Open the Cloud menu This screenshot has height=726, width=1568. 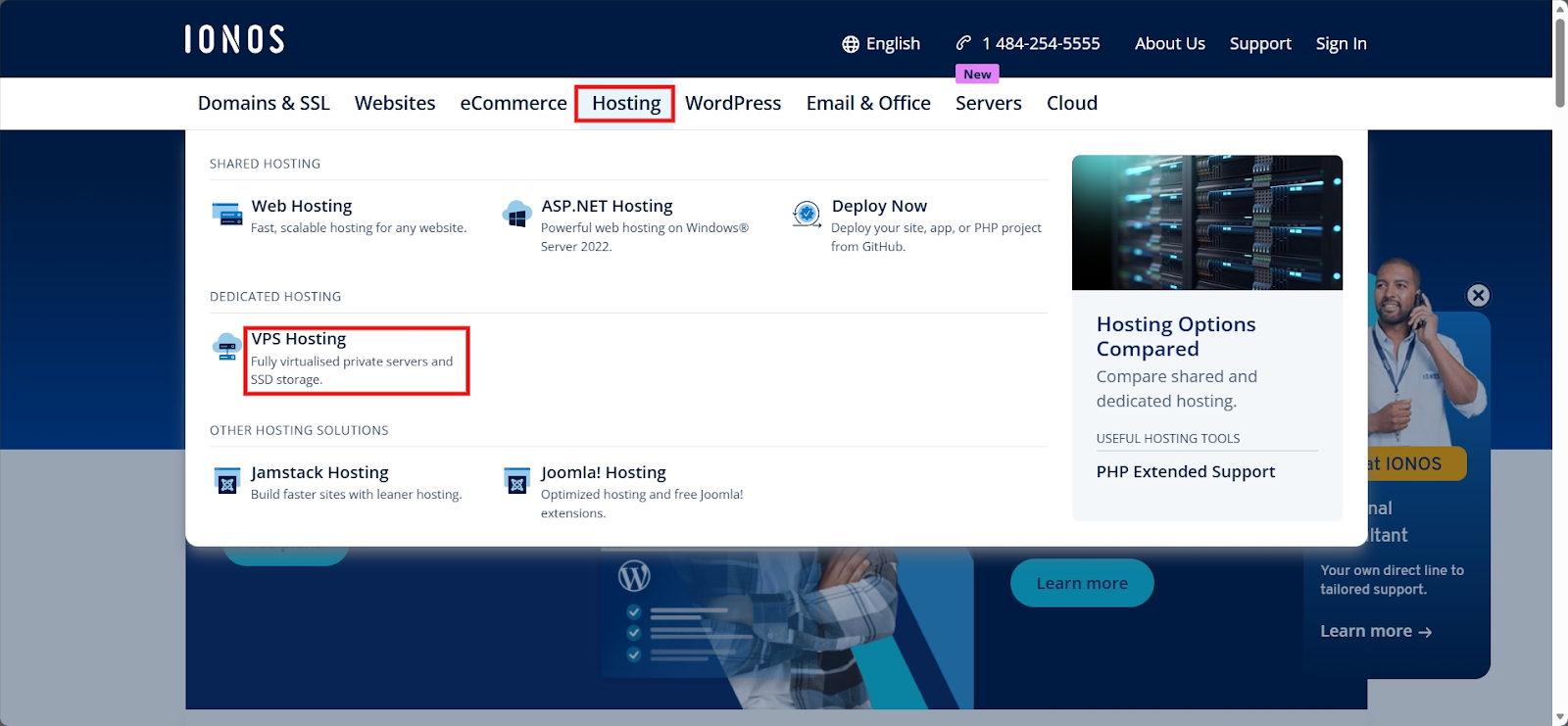(x=1072, y=103)
